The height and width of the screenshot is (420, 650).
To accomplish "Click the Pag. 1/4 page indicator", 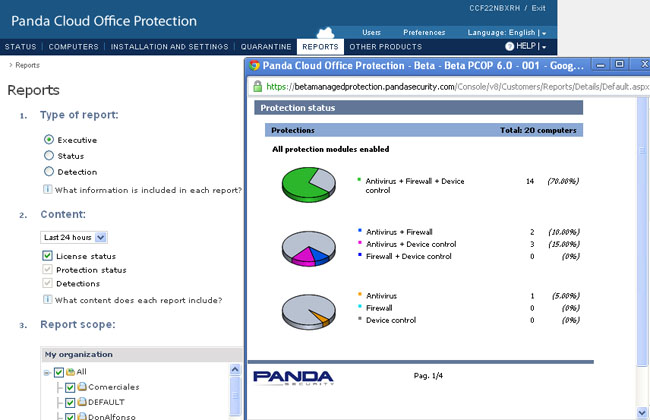I will pyautogui.click(x=428, y=376).
